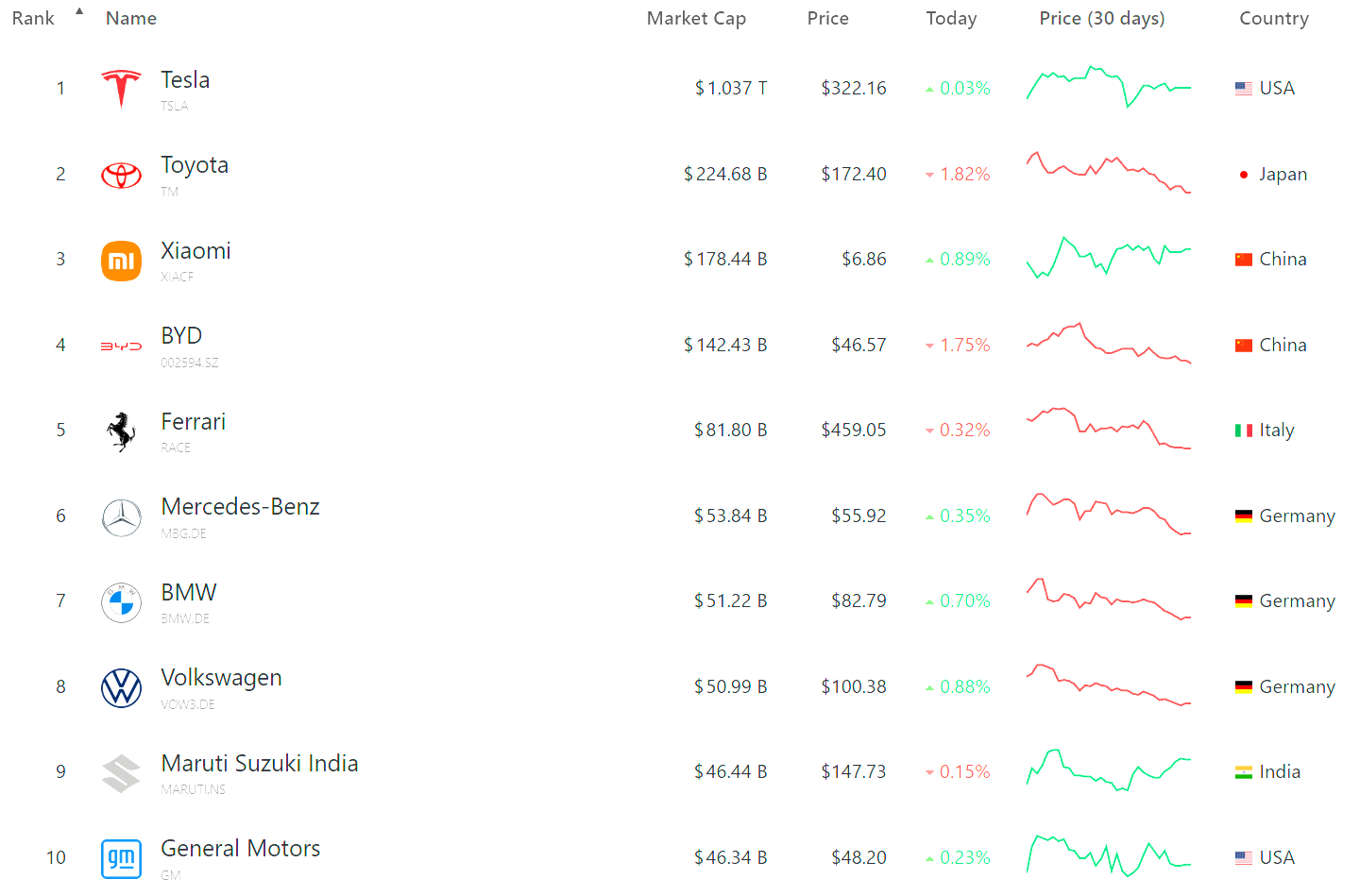Sort table by Today column header
Screen dimensions: 1360x896
[951, 18]
